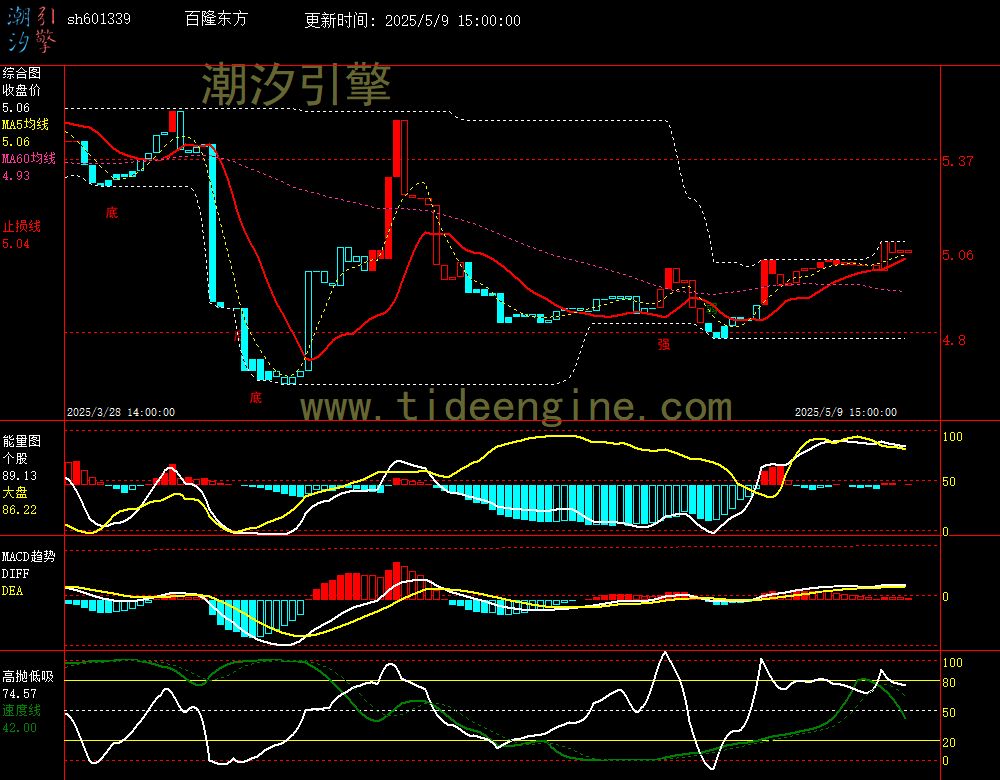Click the yellow DEA legend label
The width and height of the screenshot is (1000, 780).
(12, 591)
